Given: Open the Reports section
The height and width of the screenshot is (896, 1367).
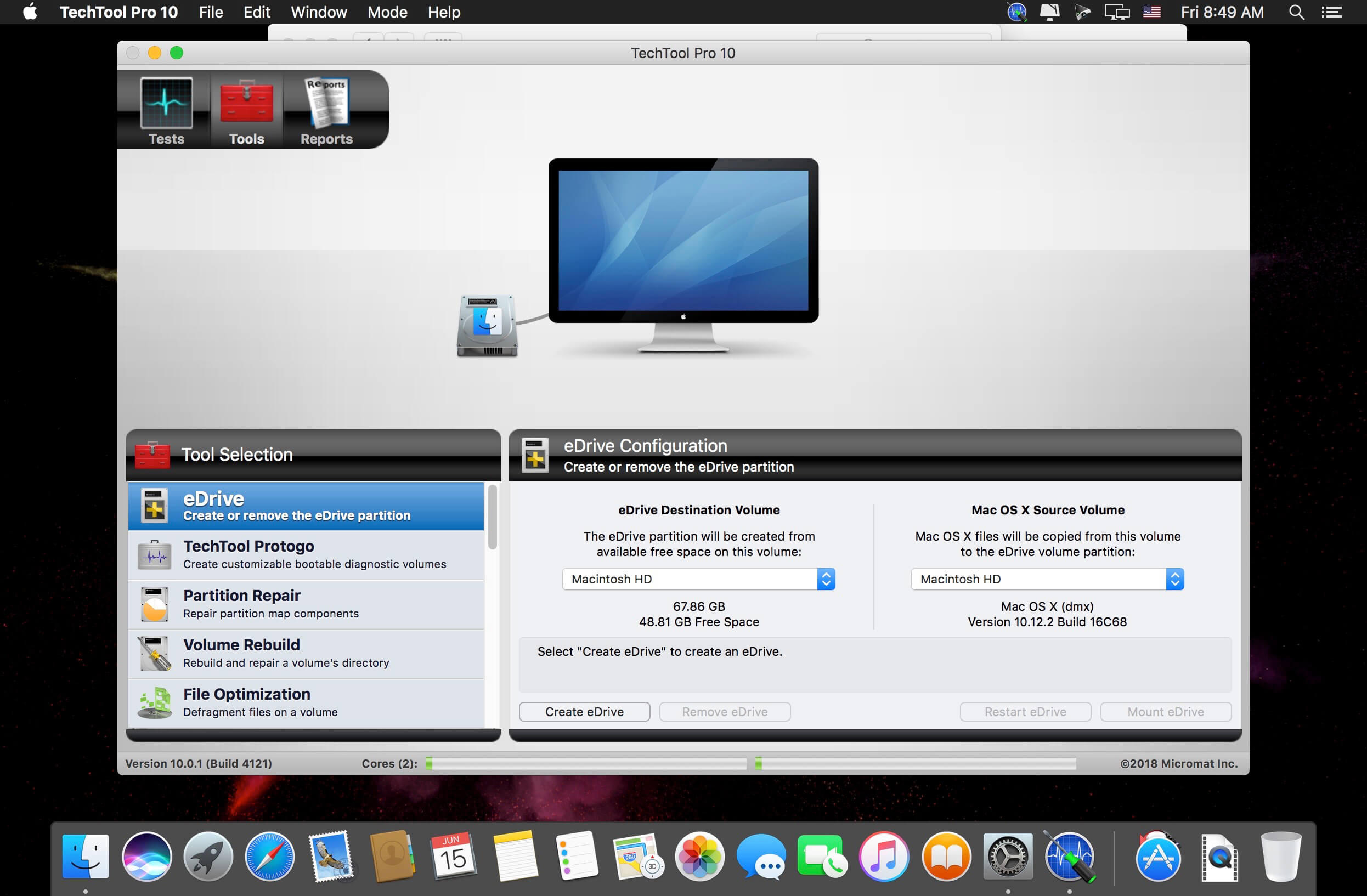Looking at the screenshot, I should pyautogui.click(x=327, y=111).
